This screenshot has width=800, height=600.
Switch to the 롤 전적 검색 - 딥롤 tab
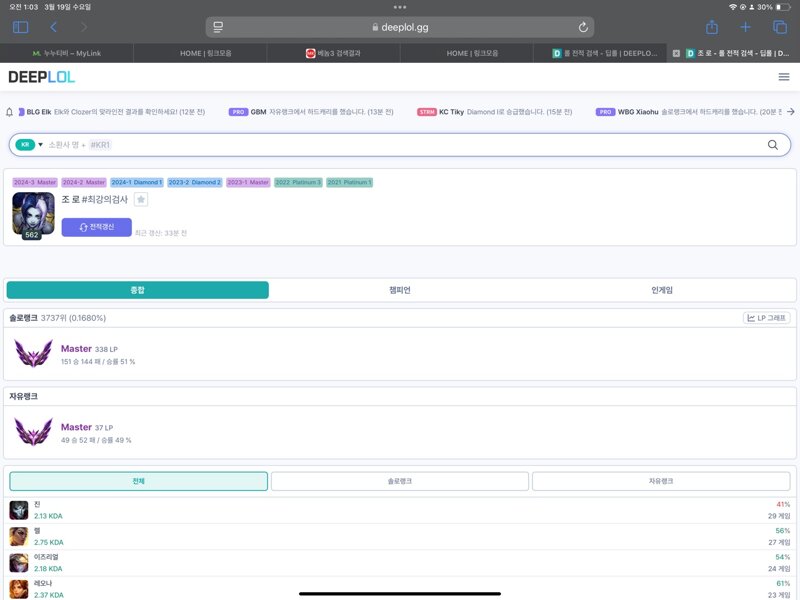pyautogui.click(x=600, y=53)
